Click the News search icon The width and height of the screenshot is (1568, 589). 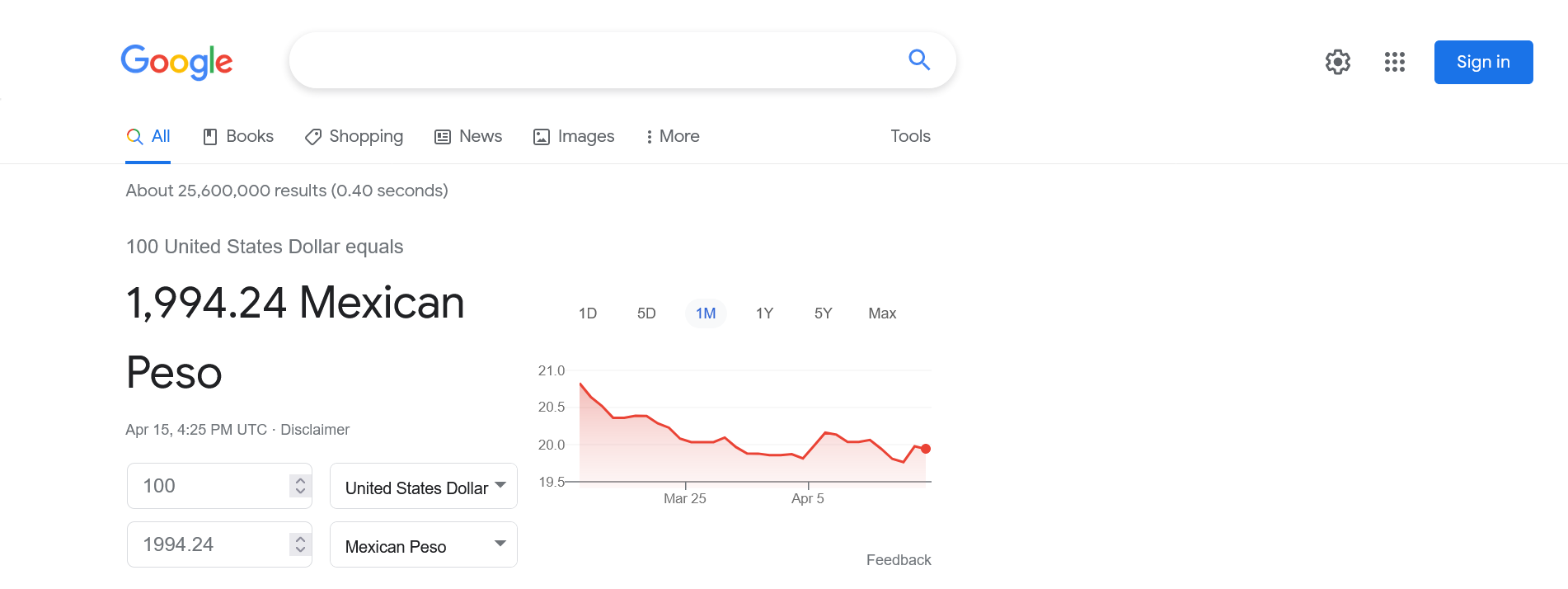pyautogui.click(x=442, y=136)
